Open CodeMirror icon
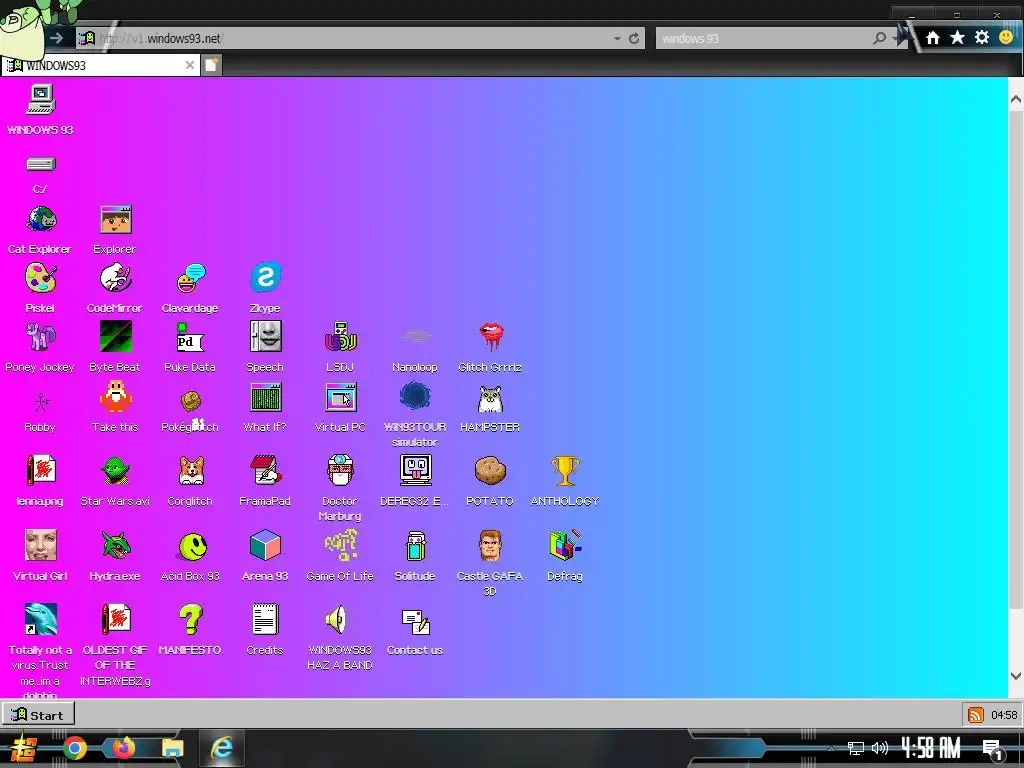Image resolution: width=1024 pixels, height=768 pixels. [116, 278]
